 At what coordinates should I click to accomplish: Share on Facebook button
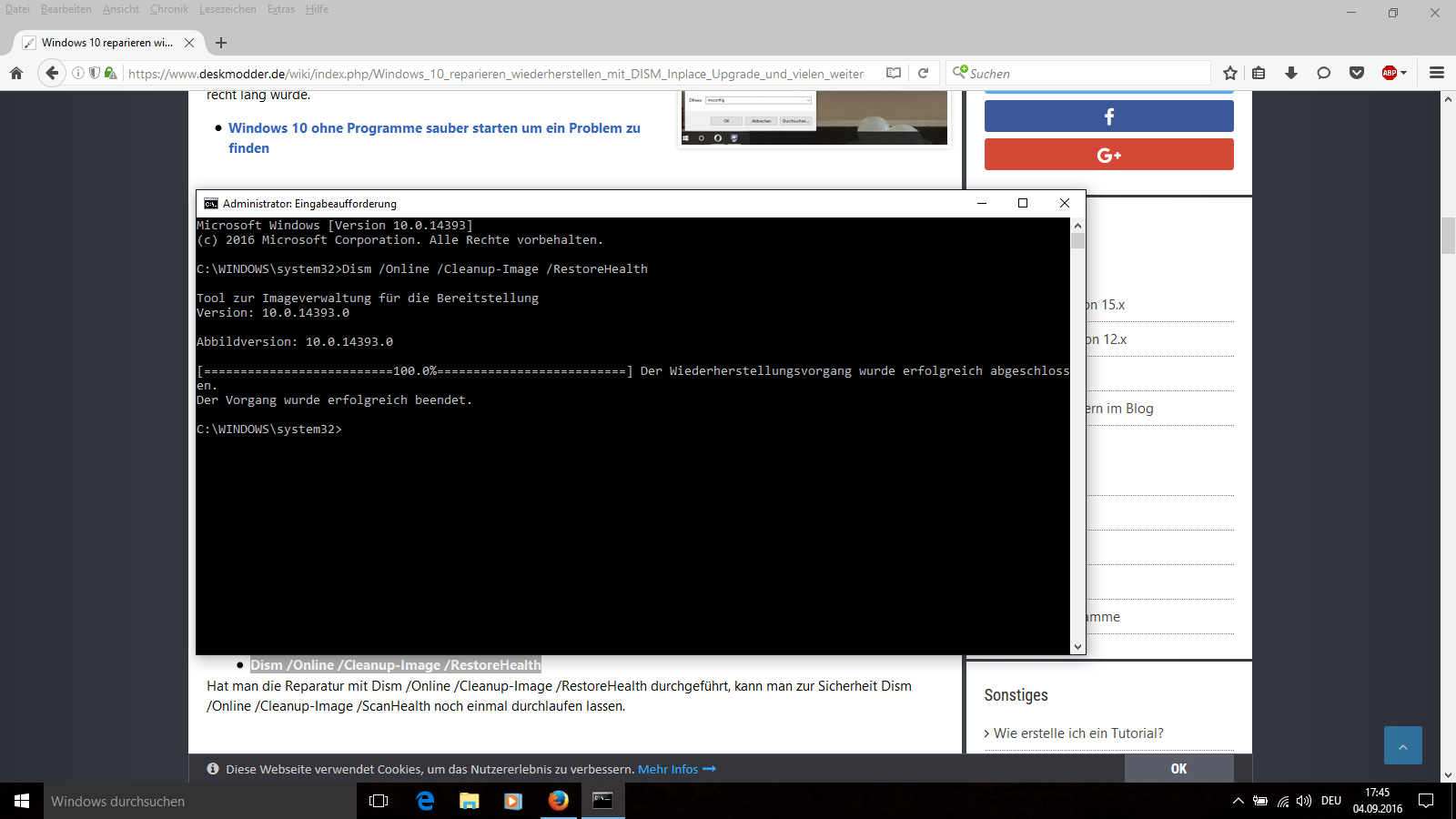click(1108, 116)
